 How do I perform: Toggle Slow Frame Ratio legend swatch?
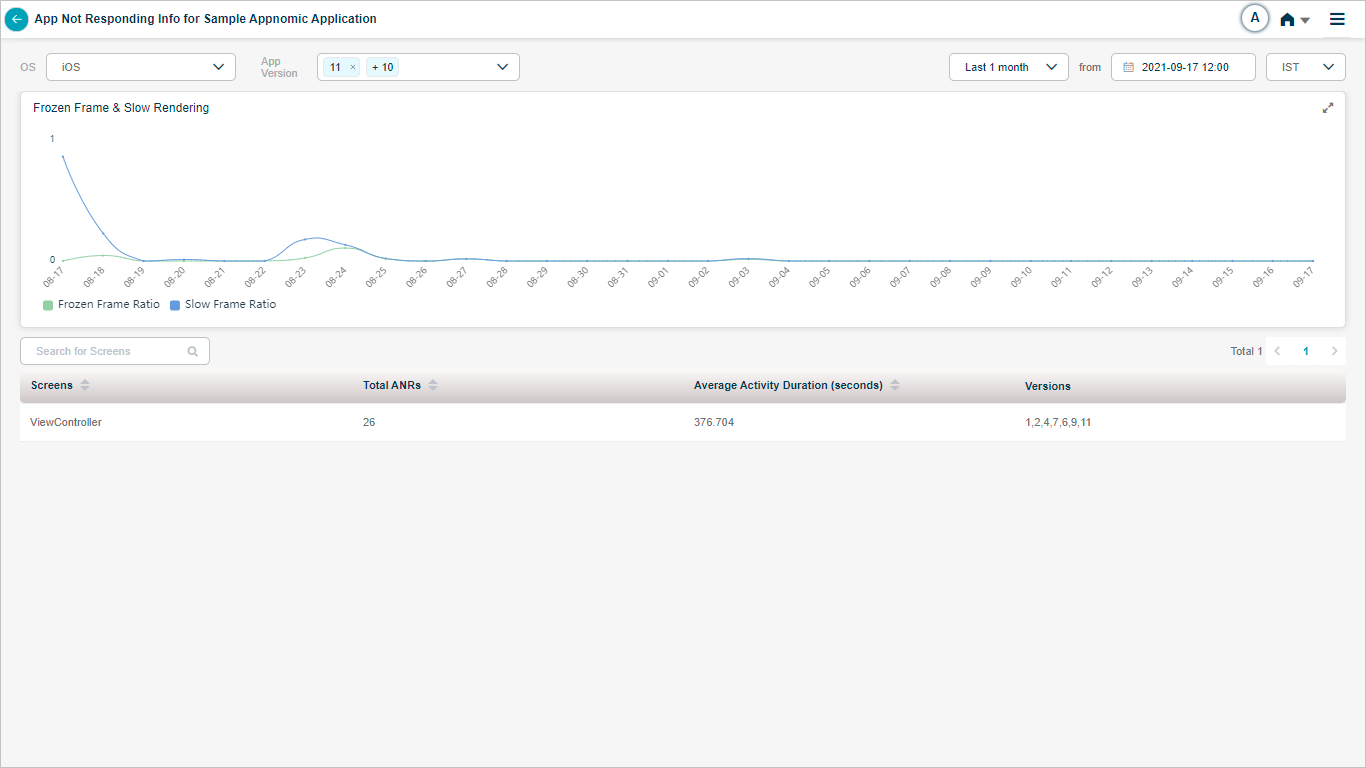(x=175, y=305)
